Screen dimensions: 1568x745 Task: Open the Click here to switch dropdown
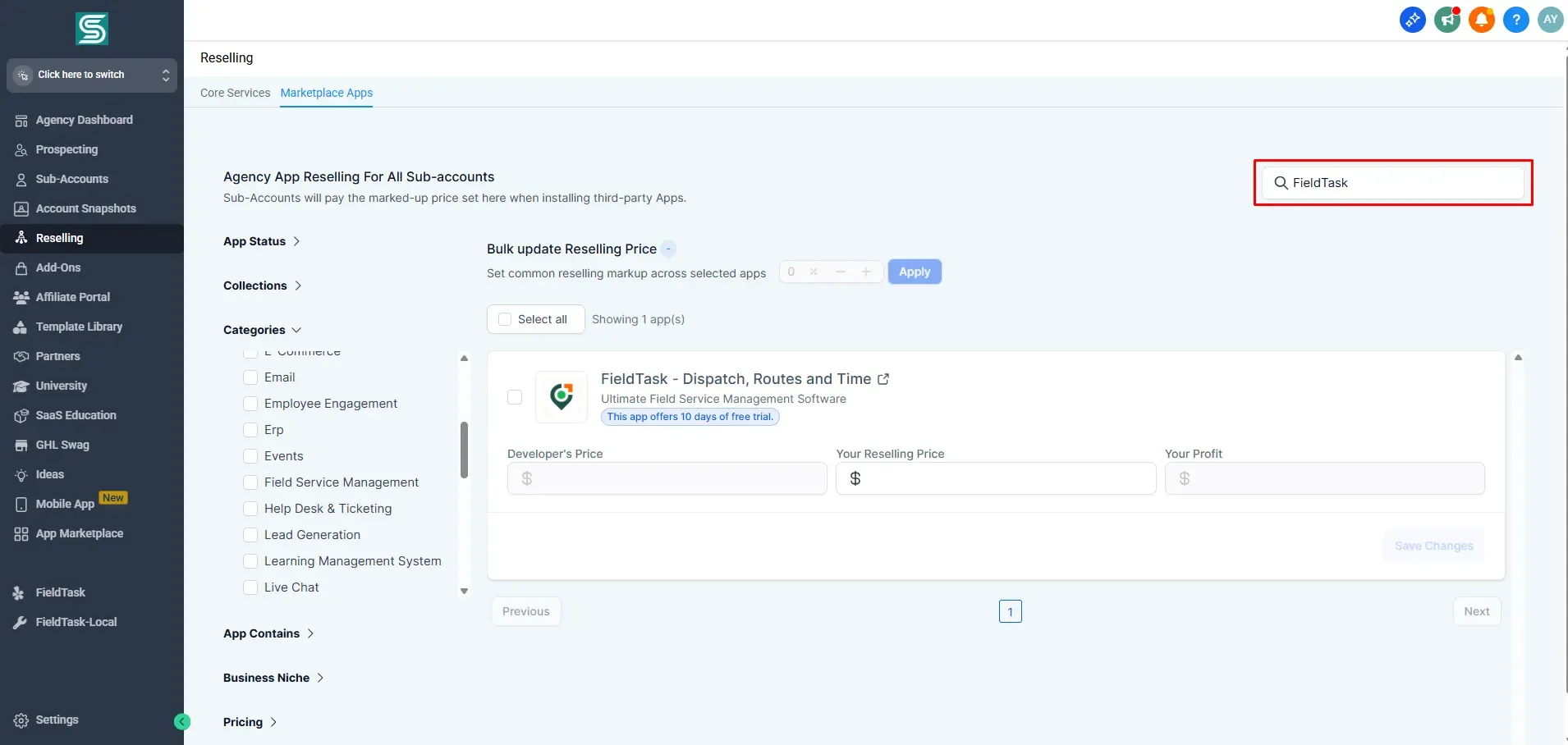coord(92,75)
